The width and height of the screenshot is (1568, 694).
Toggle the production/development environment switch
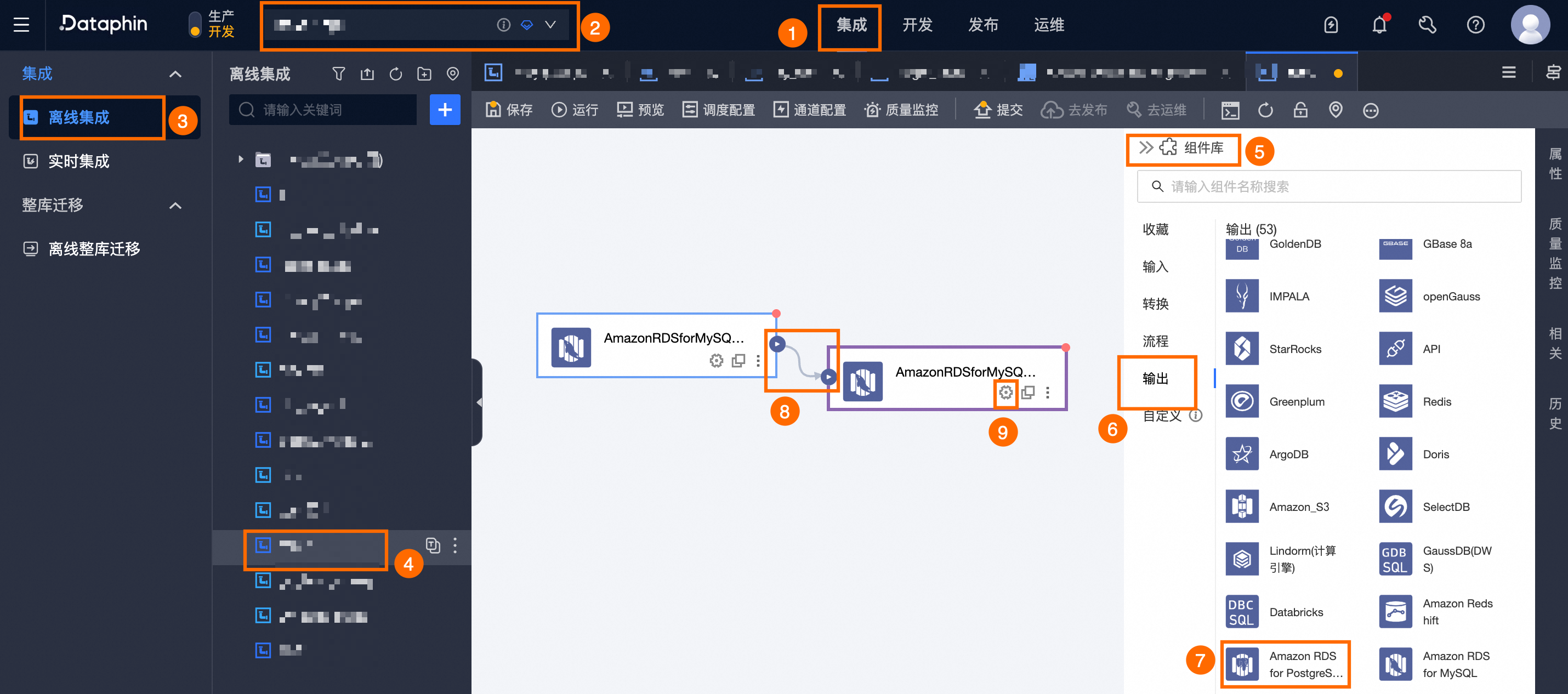[195, 25]
